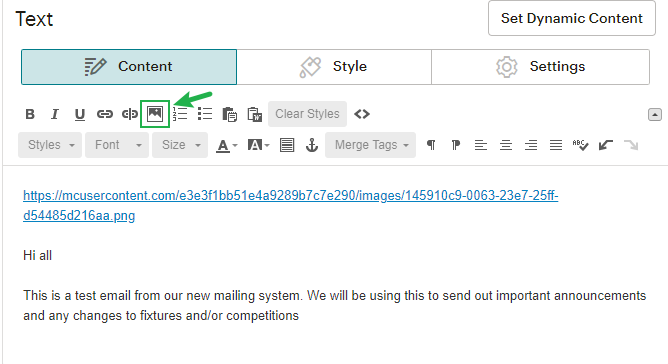
Task: Underline the selected text
Action: point(80,114)
